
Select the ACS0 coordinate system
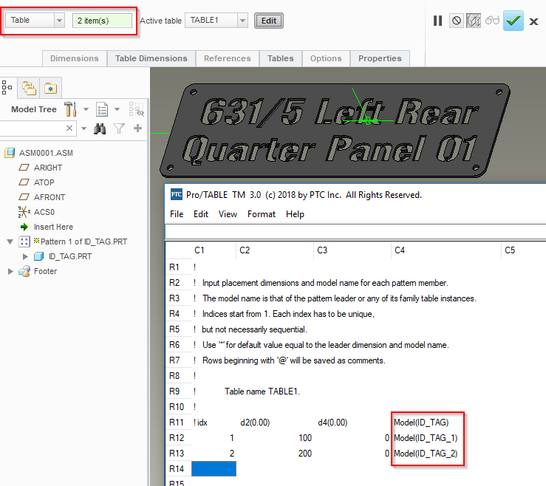[x=44, y=212]
